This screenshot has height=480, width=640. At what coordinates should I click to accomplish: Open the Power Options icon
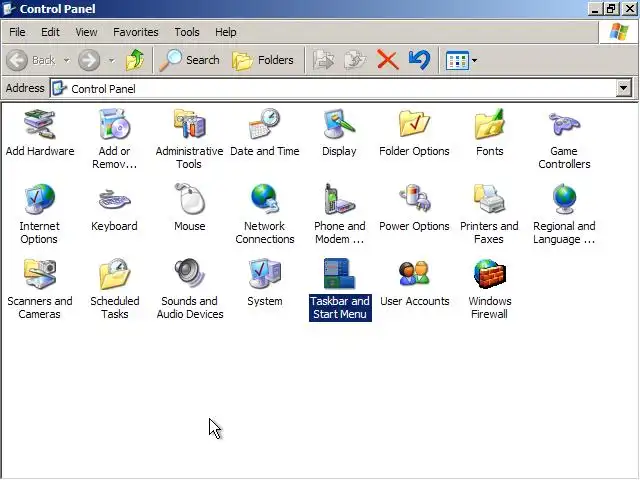tap(414, 199)
